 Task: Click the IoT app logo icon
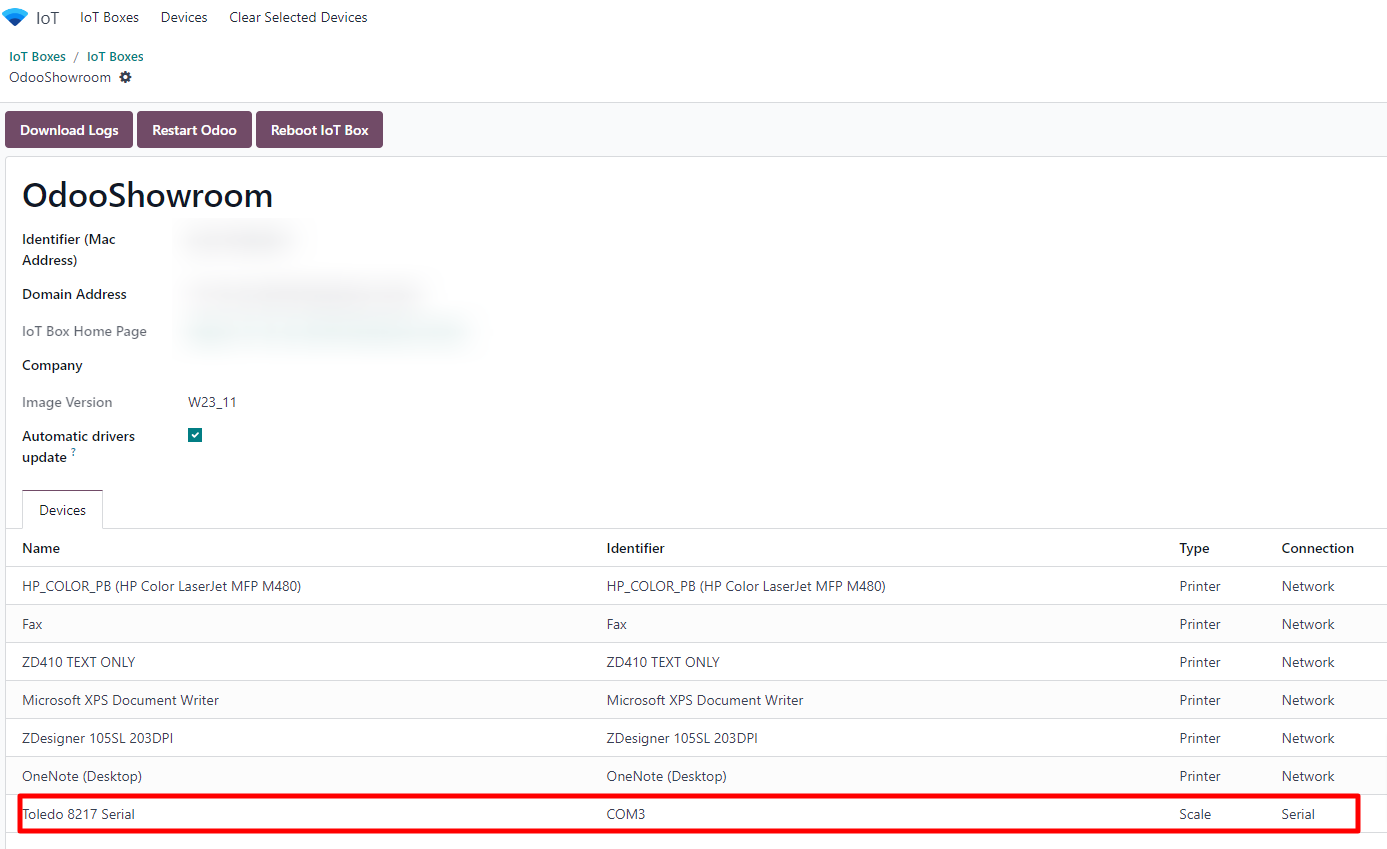(x=15, y=17)
